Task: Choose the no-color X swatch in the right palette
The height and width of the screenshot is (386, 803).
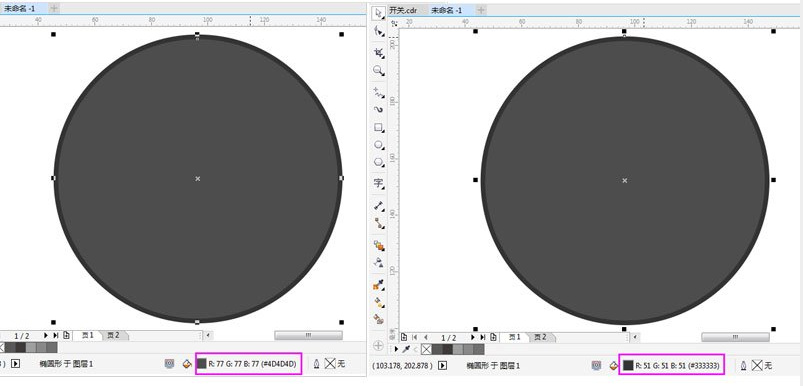Action: coord(426,349)
